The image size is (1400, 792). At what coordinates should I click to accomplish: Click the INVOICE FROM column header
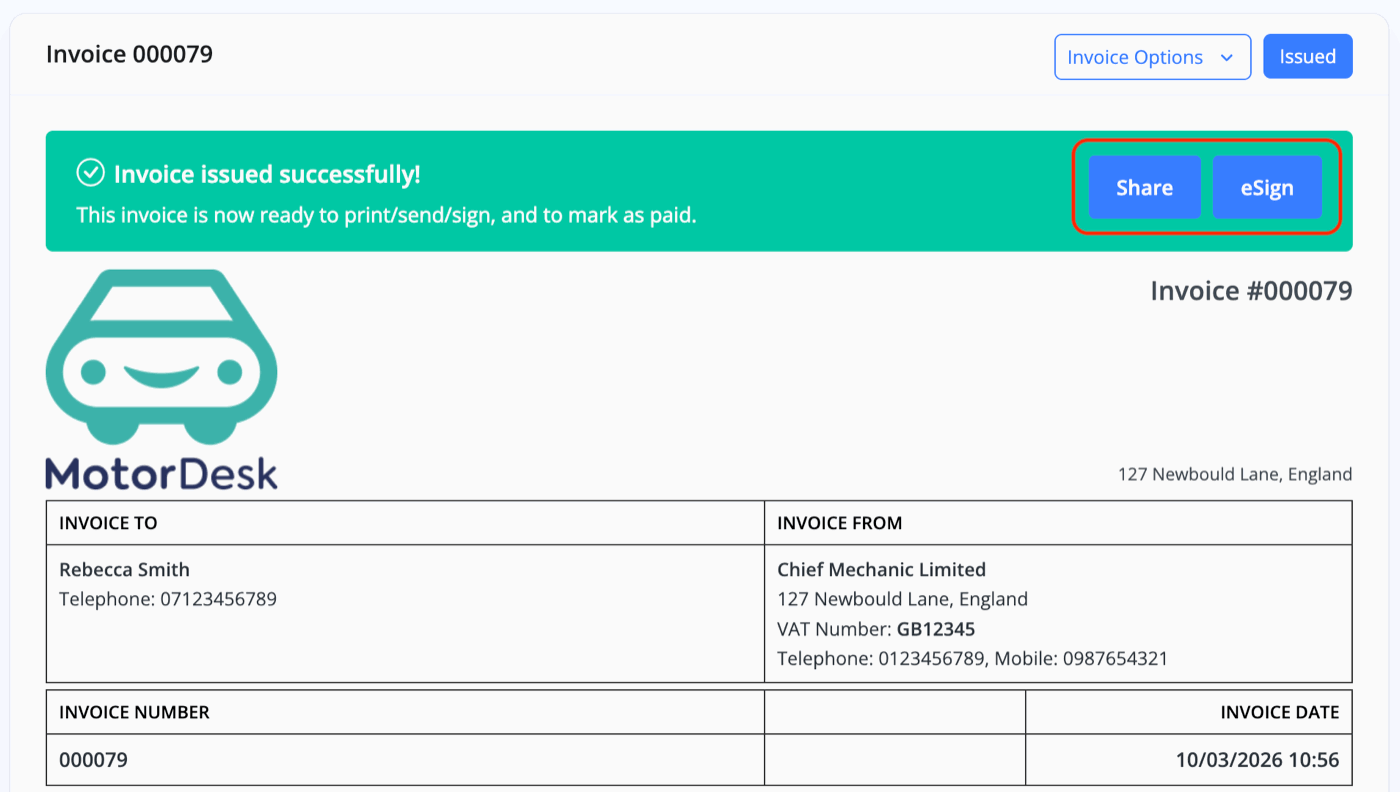pyautogui.click(x=839, y=523)
